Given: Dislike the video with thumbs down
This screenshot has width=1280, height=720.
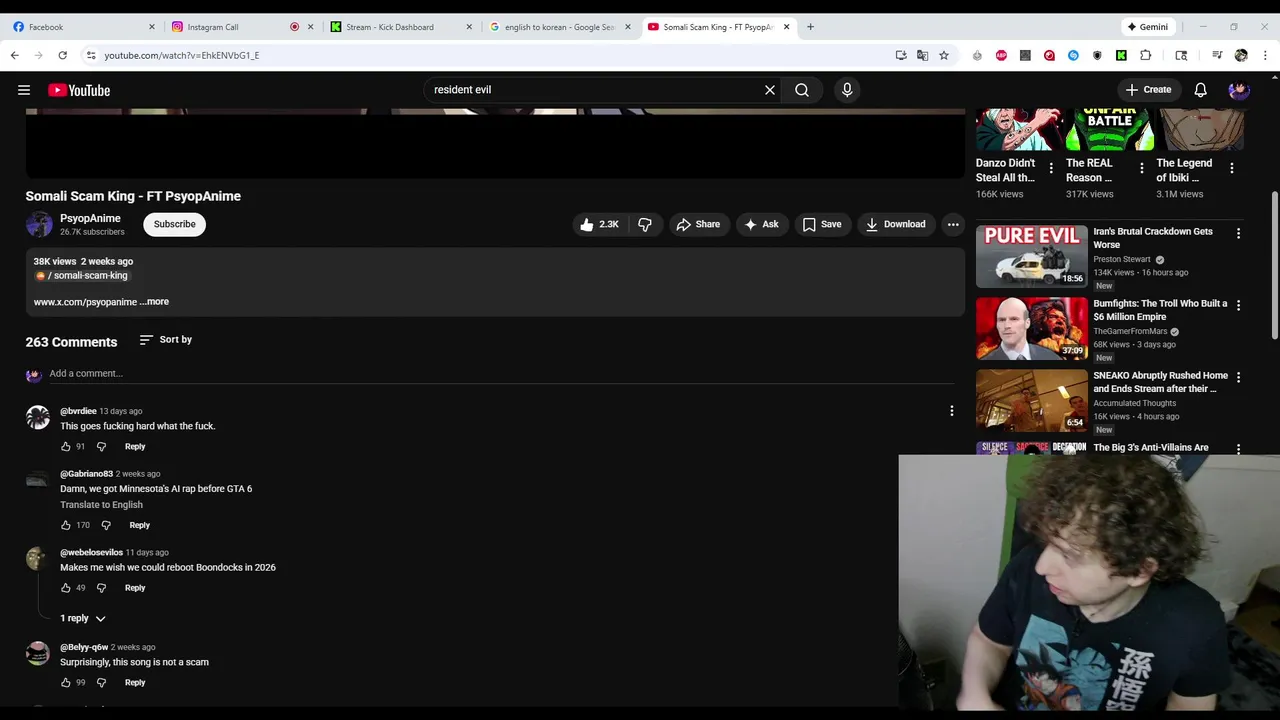Looking at the screenshot, I should click(x=645, y=224).
